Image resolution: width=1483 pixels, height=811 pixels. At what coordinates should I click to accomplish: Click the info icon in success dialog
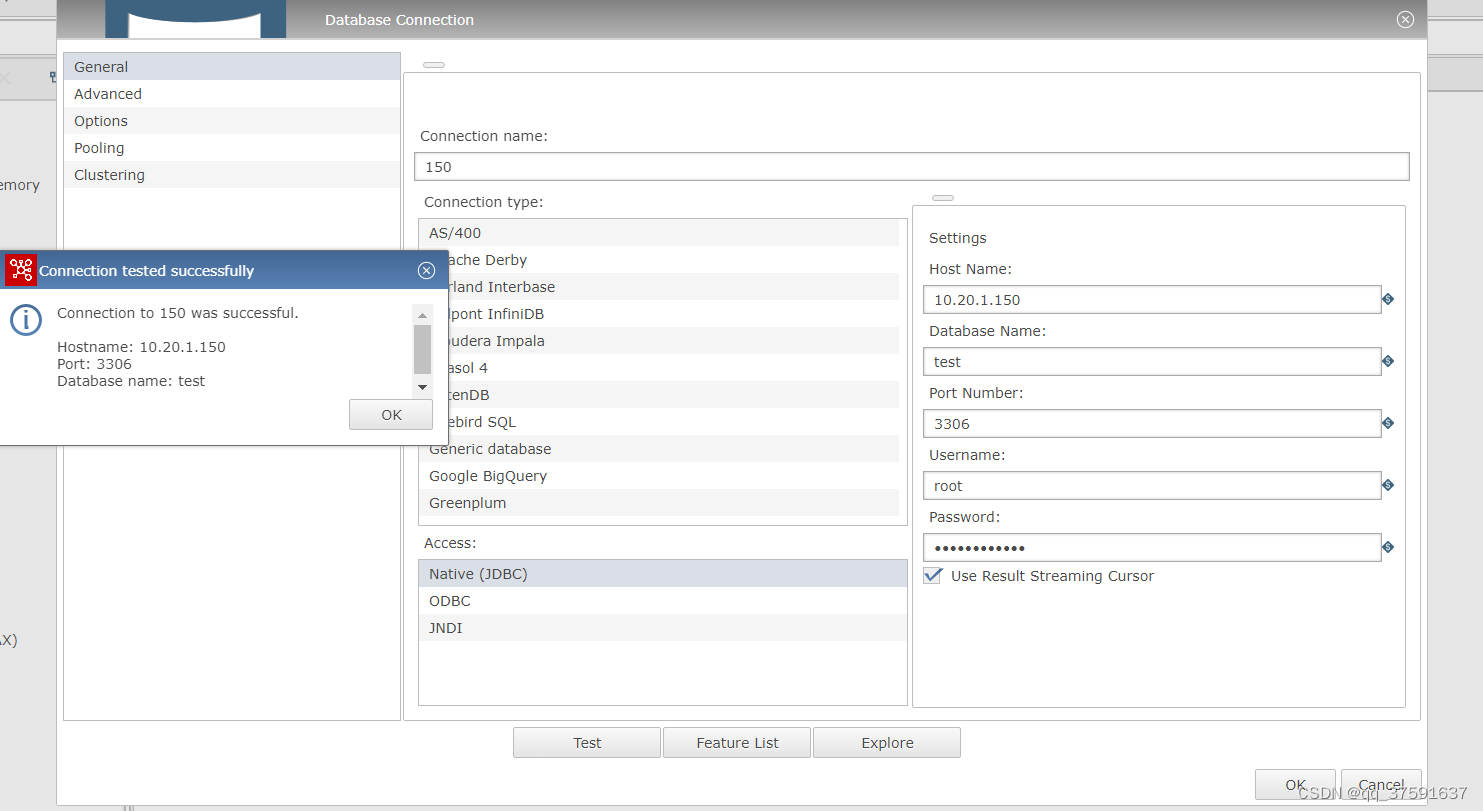[26, 320]
